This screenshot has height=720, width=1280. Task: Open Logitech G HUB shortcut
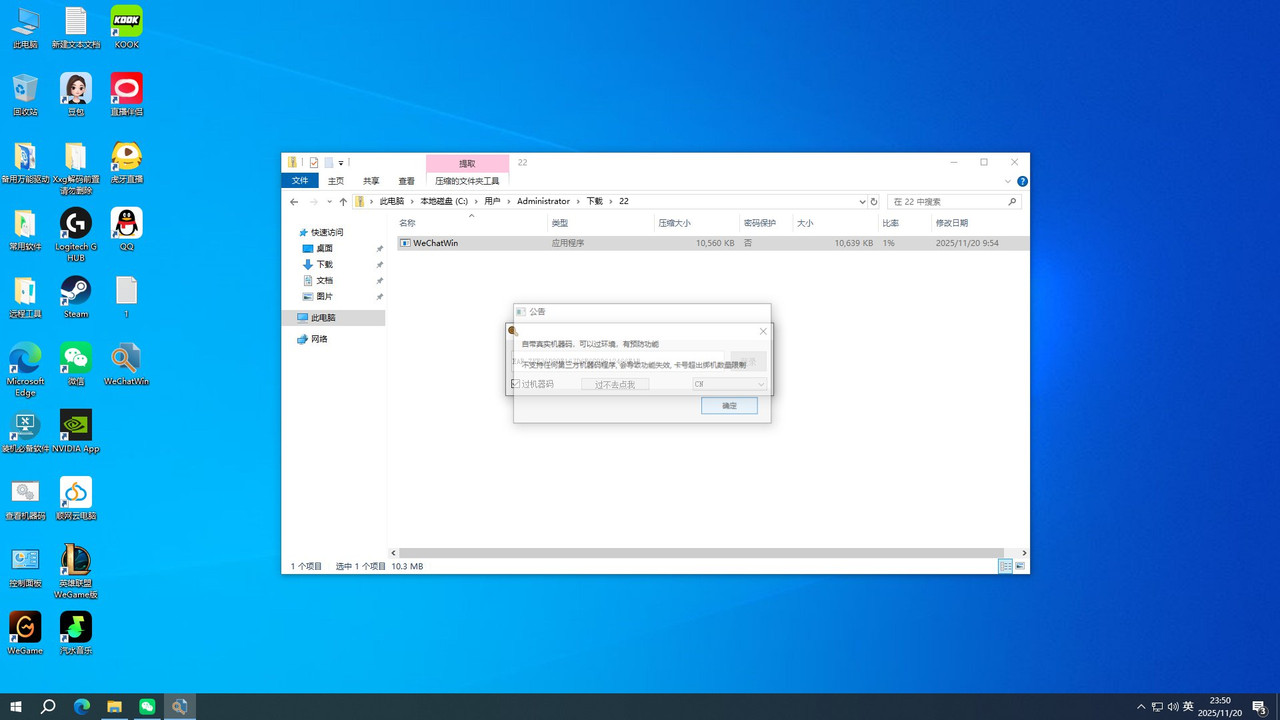76,224
